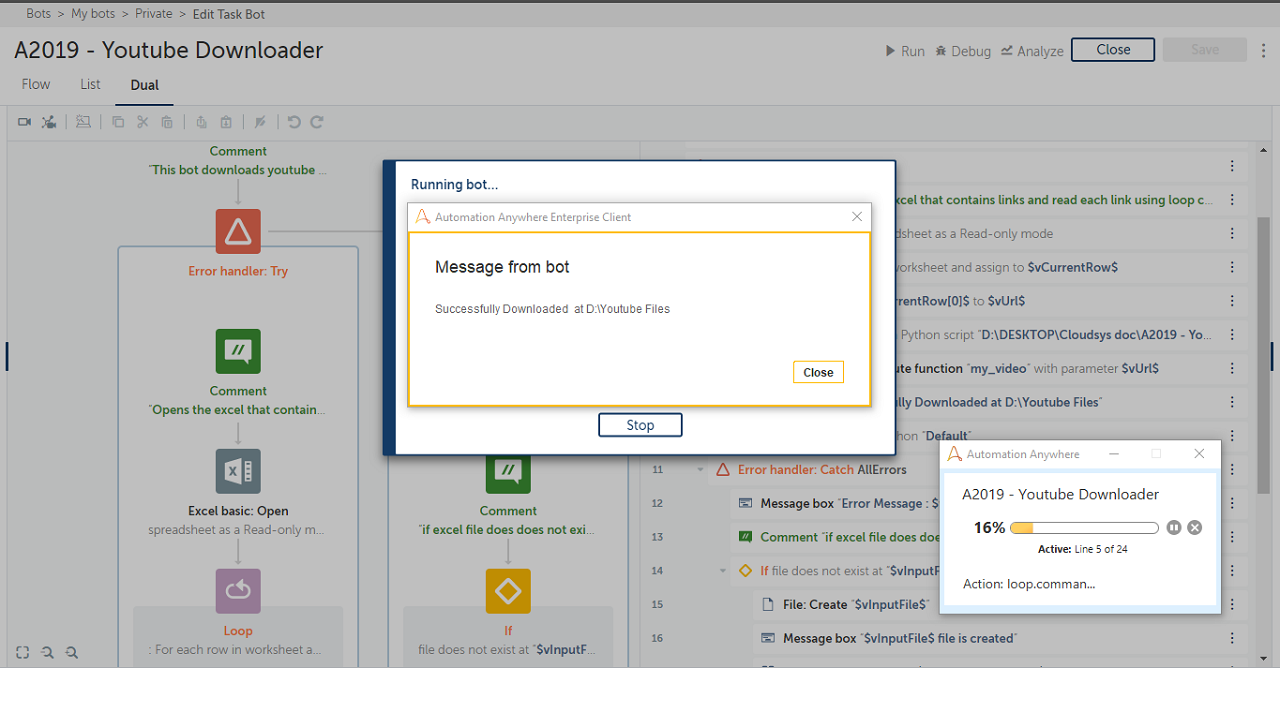The width and height of the screenshot is (1280, 720).
Task: Select the Dual view tab
Action: (145, 85)
